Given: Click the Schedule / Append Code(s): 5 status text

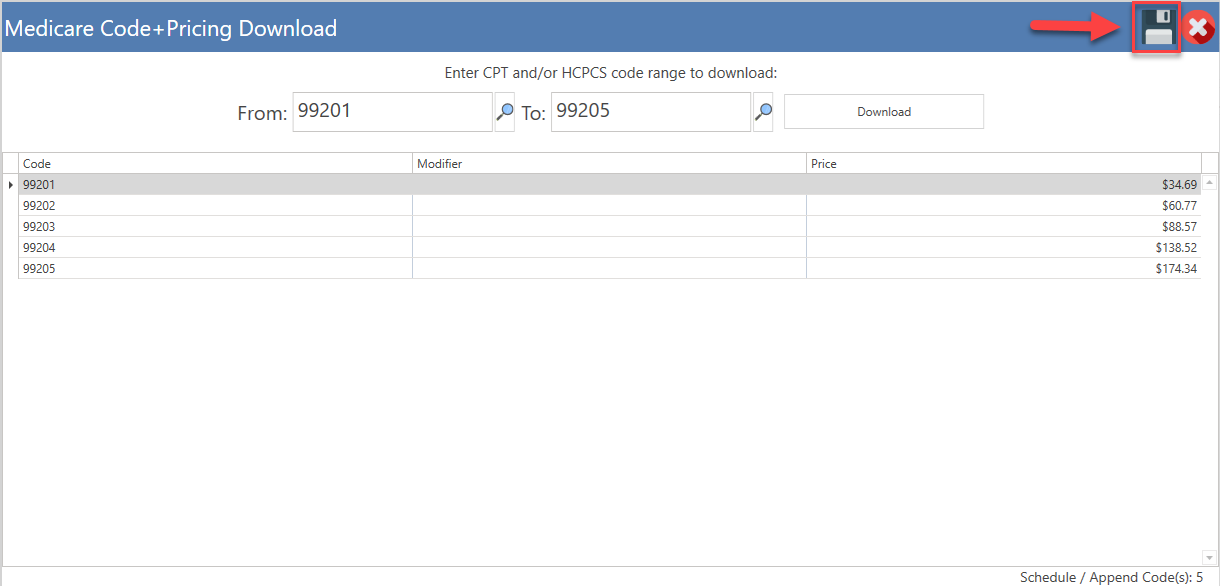Looking at the screenshot, I should (1111, 577).
